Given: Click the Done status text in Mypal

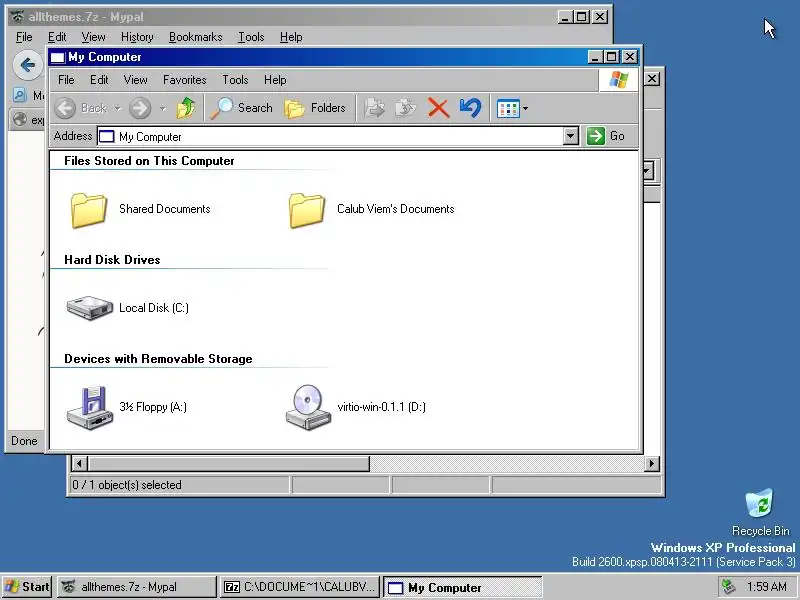Looking at the screenshot, I should pos(24,441).
